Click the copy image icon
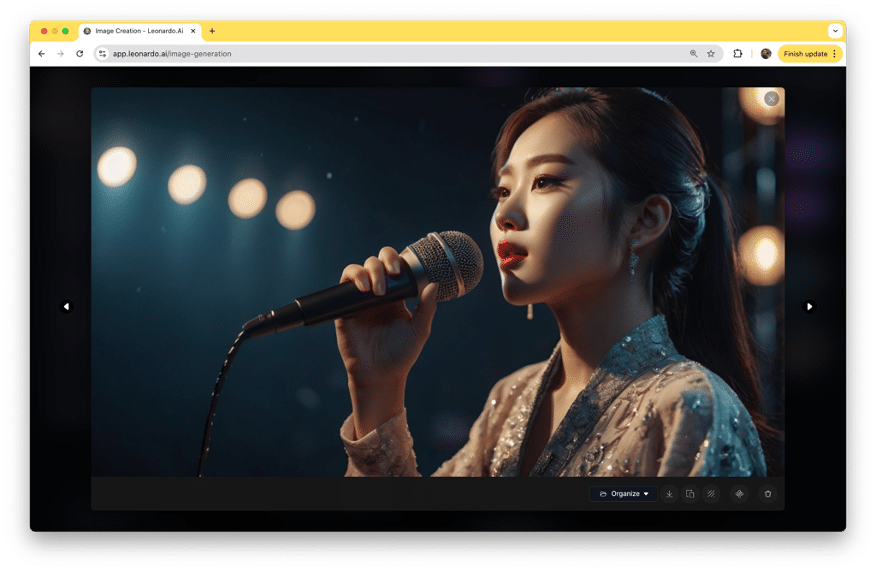 (x=690, y=494)
